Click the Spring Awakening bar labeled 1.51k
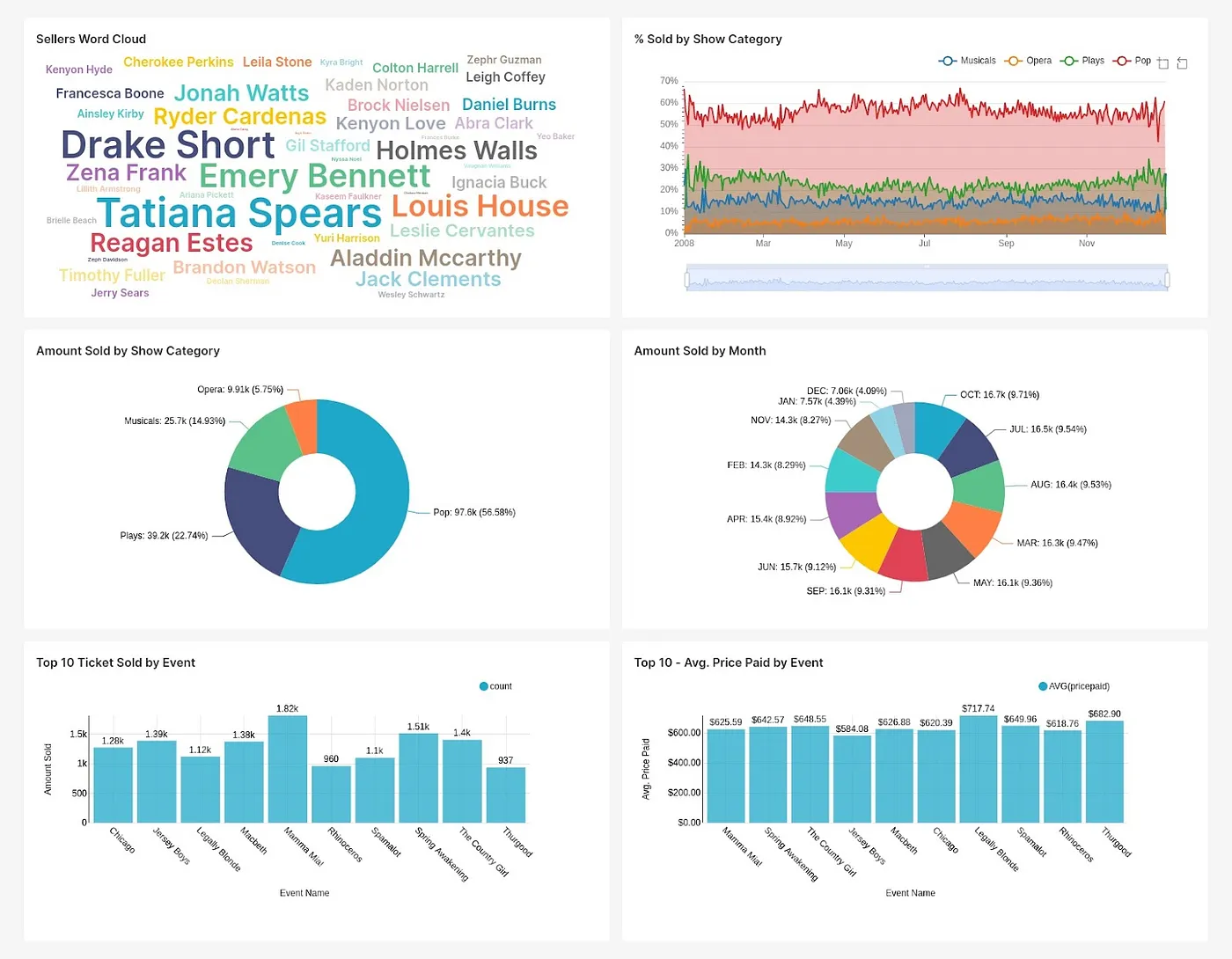This screenshot has width=1232, height=959. tap(419, 779)
